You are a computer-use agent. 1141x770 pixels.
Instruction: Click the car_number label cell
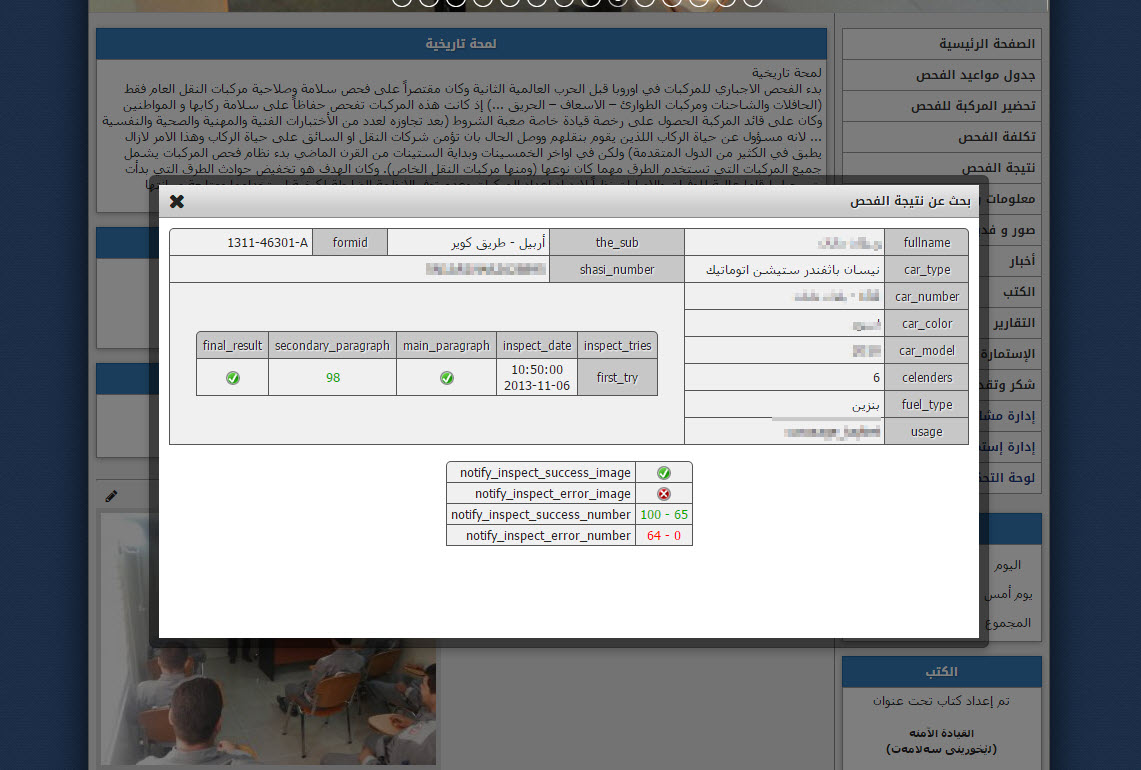pyautogui.click(x=926, y=296)
